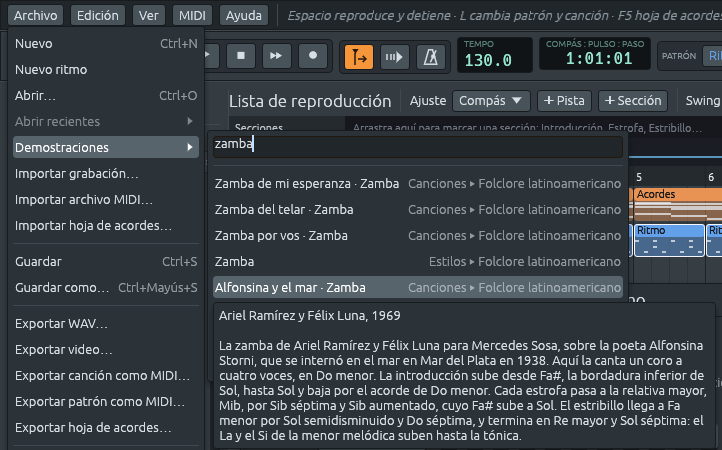
Task: Click bar 6 in the timeline ruler
Action: click(x=711, y=177)
